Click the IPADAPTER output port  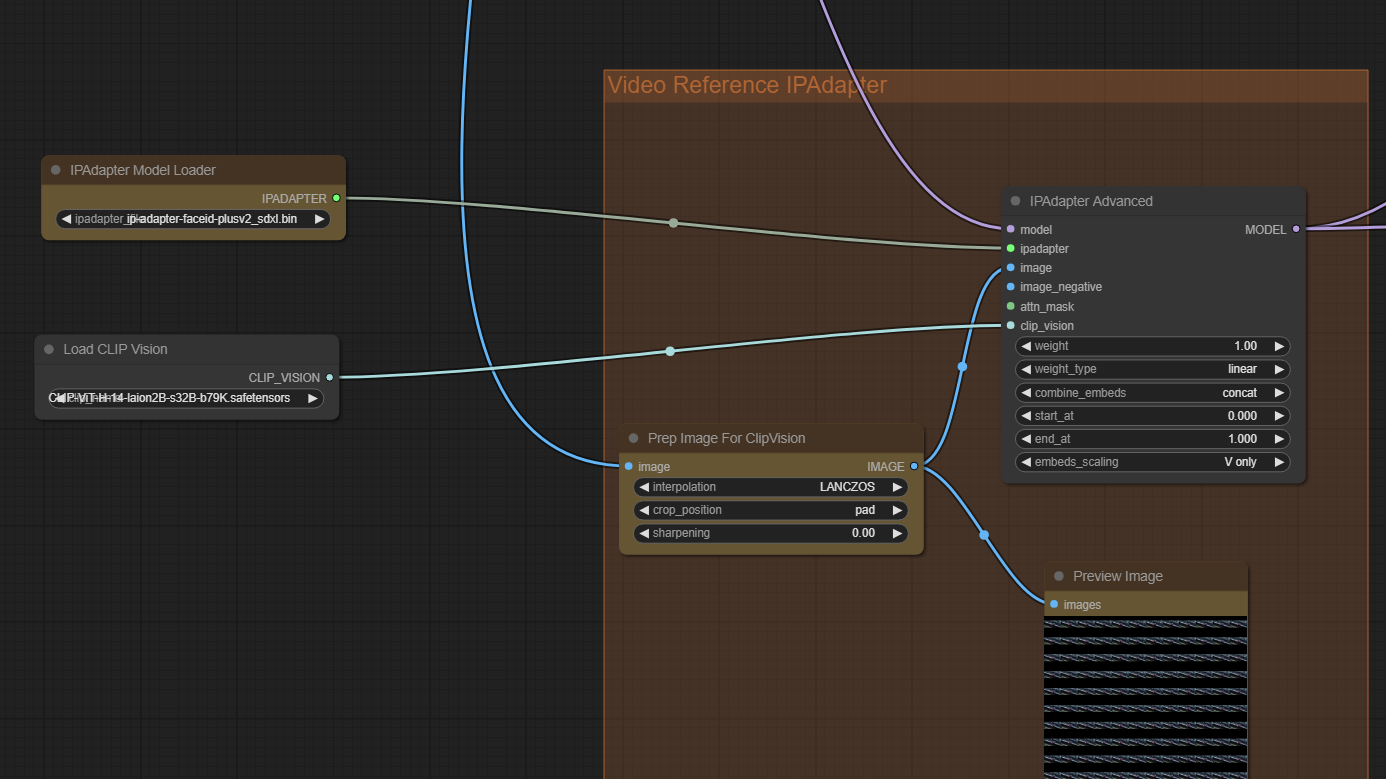point(336,198)
